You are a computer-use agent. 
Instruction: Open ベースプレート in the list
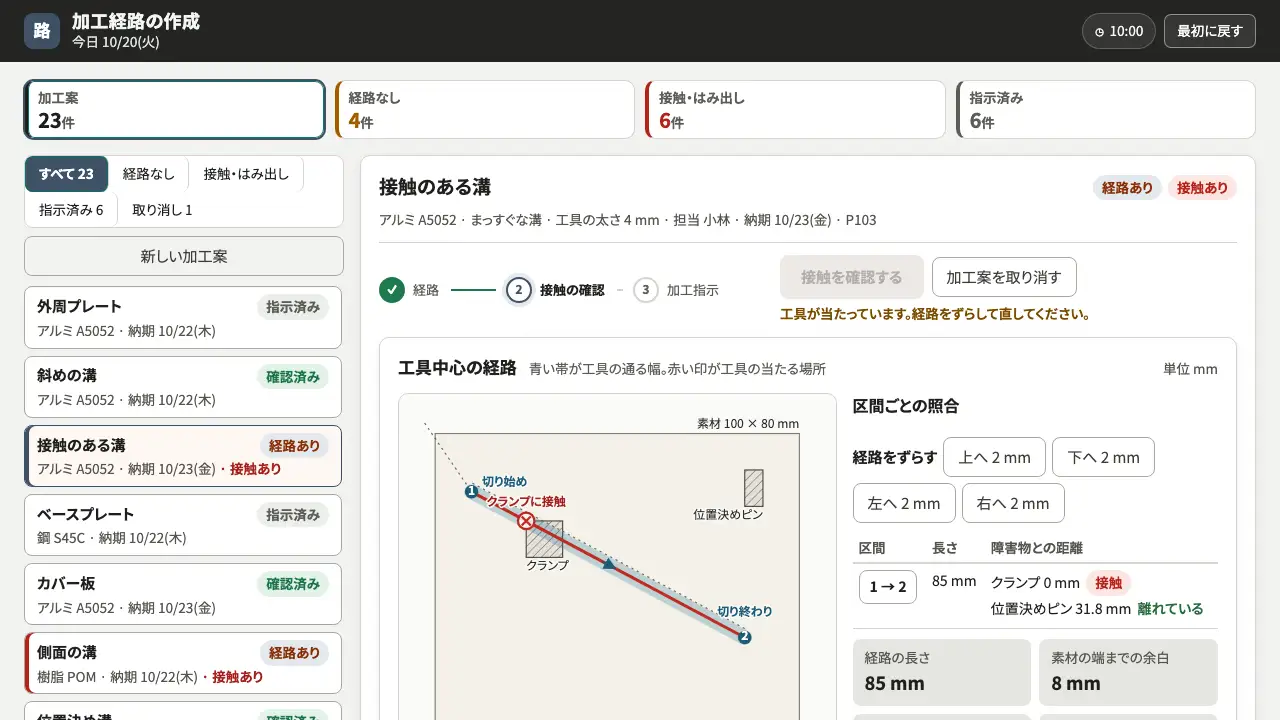(183, 525)
